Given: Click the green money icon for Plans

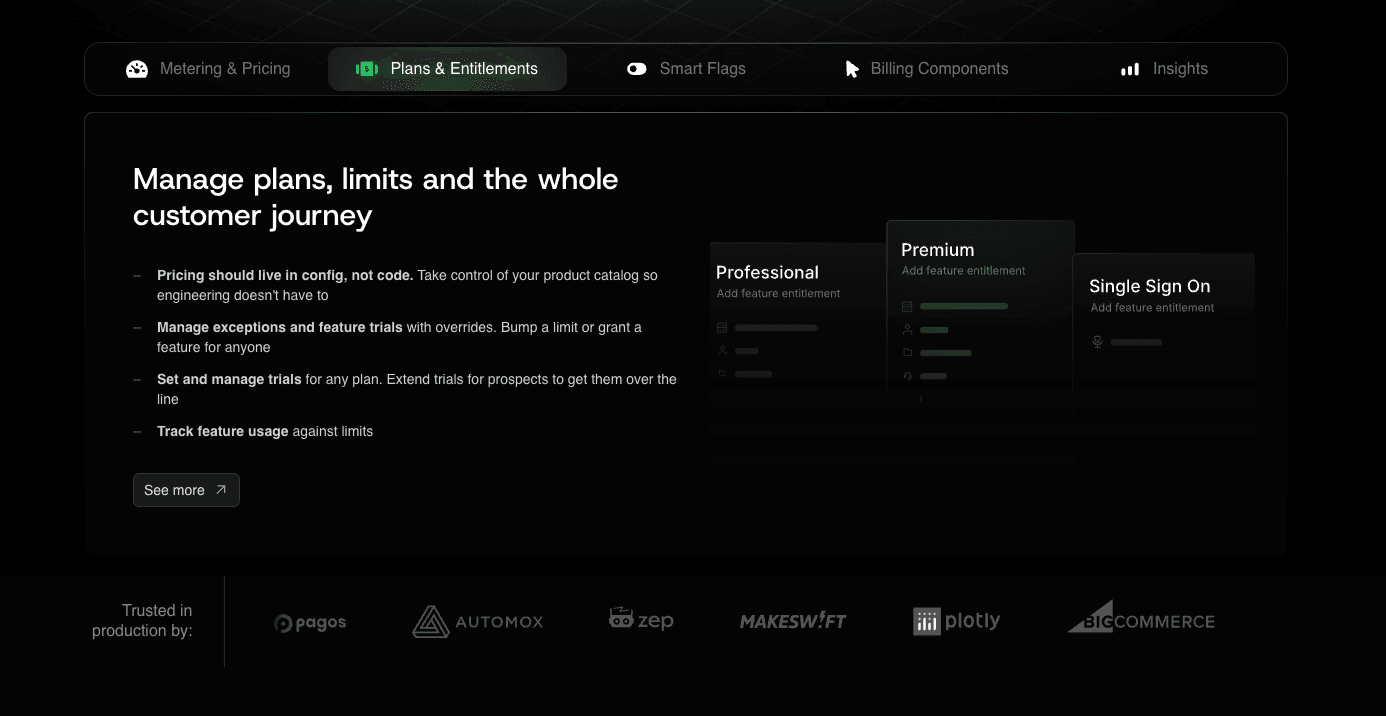Looking at the screenshot, I should pos(367,69).
